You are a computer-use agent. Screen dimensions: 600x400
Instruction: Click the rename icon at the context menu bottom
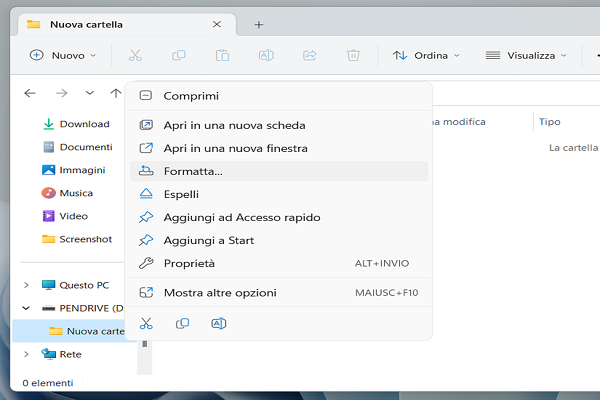click(218, 323)
